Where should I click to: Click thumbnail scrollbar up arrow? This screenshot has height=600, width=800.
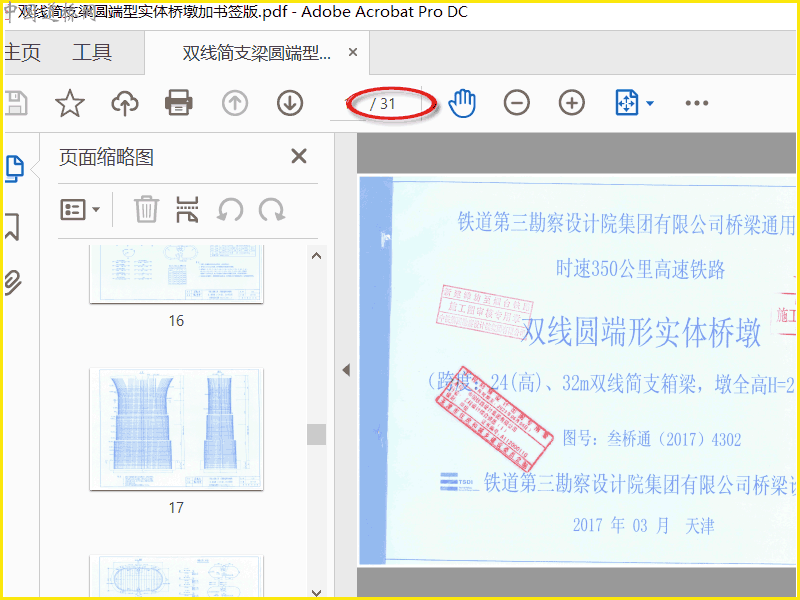(x=316, y=256)
